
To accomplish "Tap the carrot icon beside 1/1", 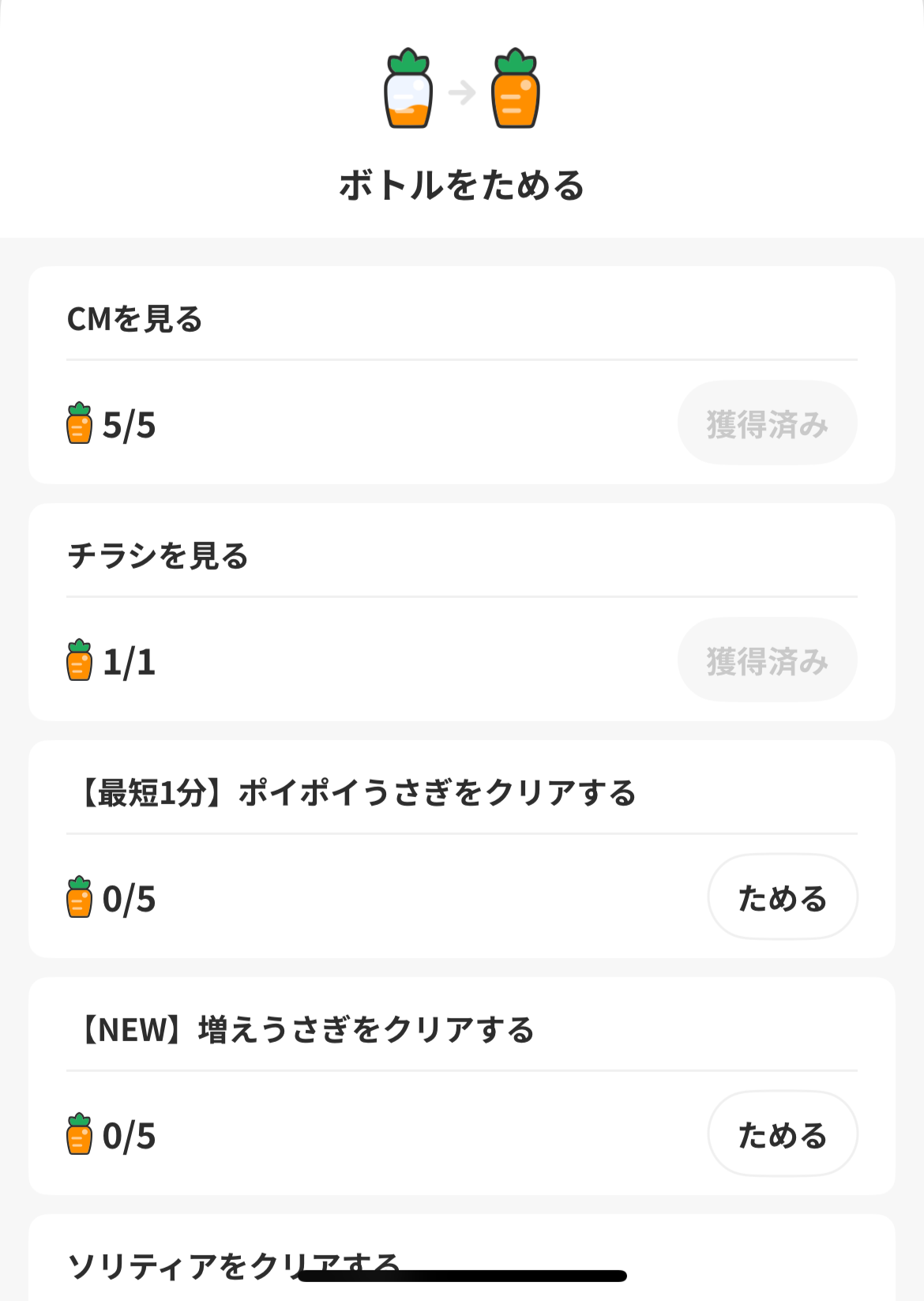I will tap(79, 660).
